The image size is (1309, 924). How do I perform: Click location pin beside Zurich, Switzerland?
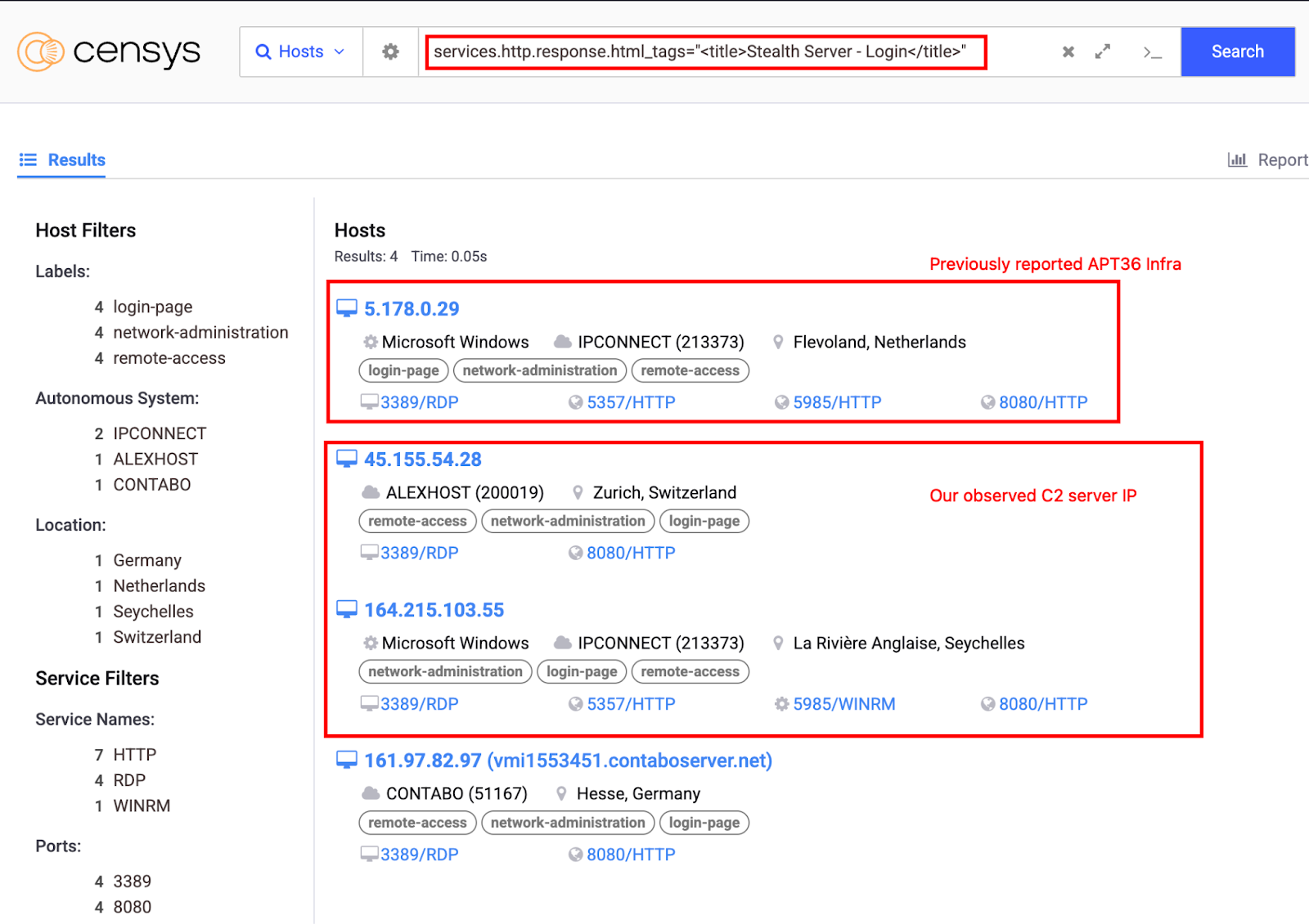(x=578, y=492)
